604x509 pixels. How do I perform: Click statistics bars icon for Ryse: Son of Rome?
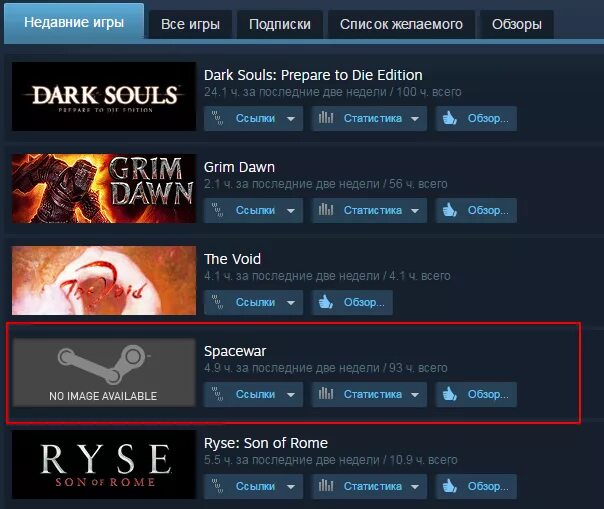pyautogui.click(x=326, y=485)
